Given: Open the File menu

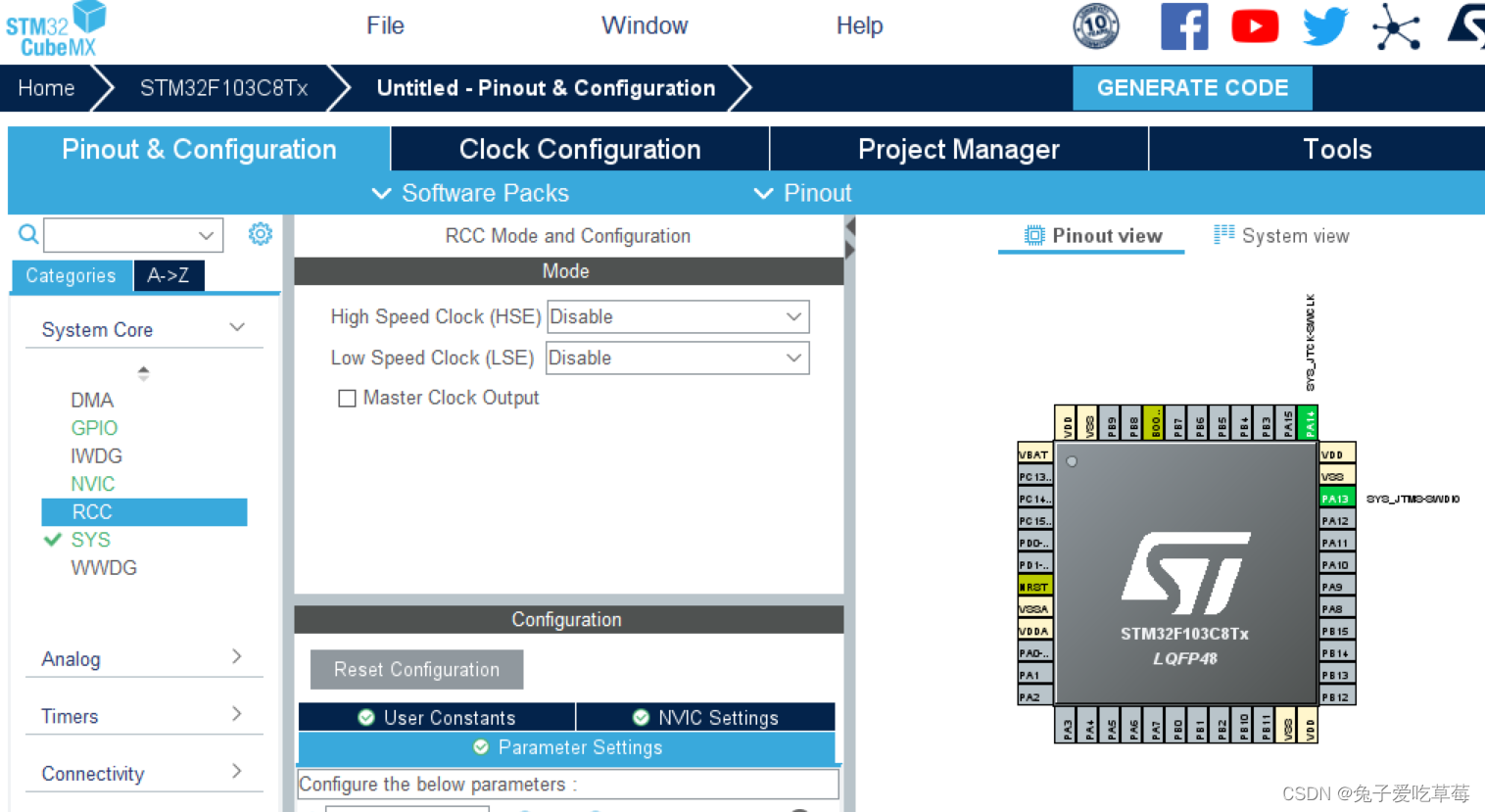Looking at the screenshot, I should [x=385, y=25].
